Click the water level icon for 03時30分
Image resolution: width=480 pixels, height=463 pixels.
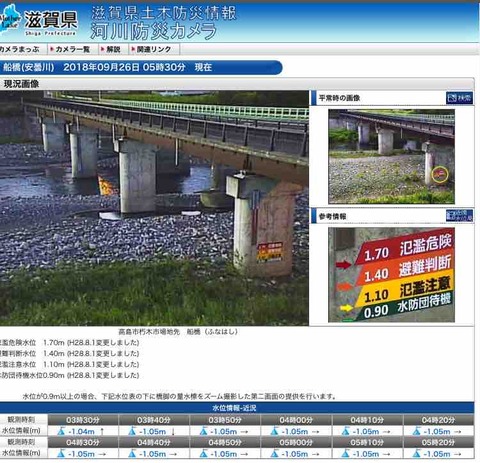(61, 431)
